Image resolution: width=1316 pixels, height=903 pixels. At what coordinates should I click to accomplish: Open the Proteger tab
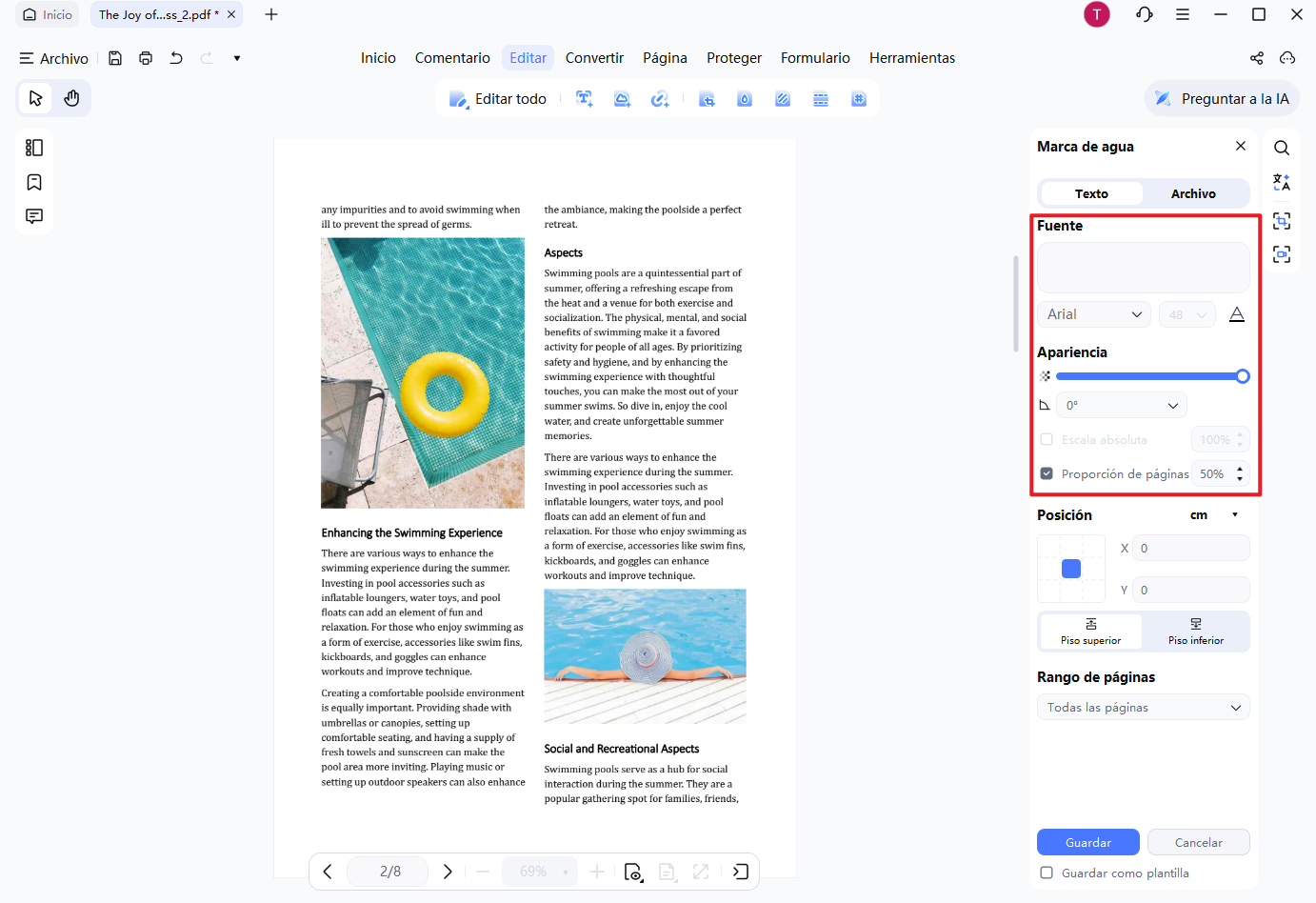click(734, 58)
